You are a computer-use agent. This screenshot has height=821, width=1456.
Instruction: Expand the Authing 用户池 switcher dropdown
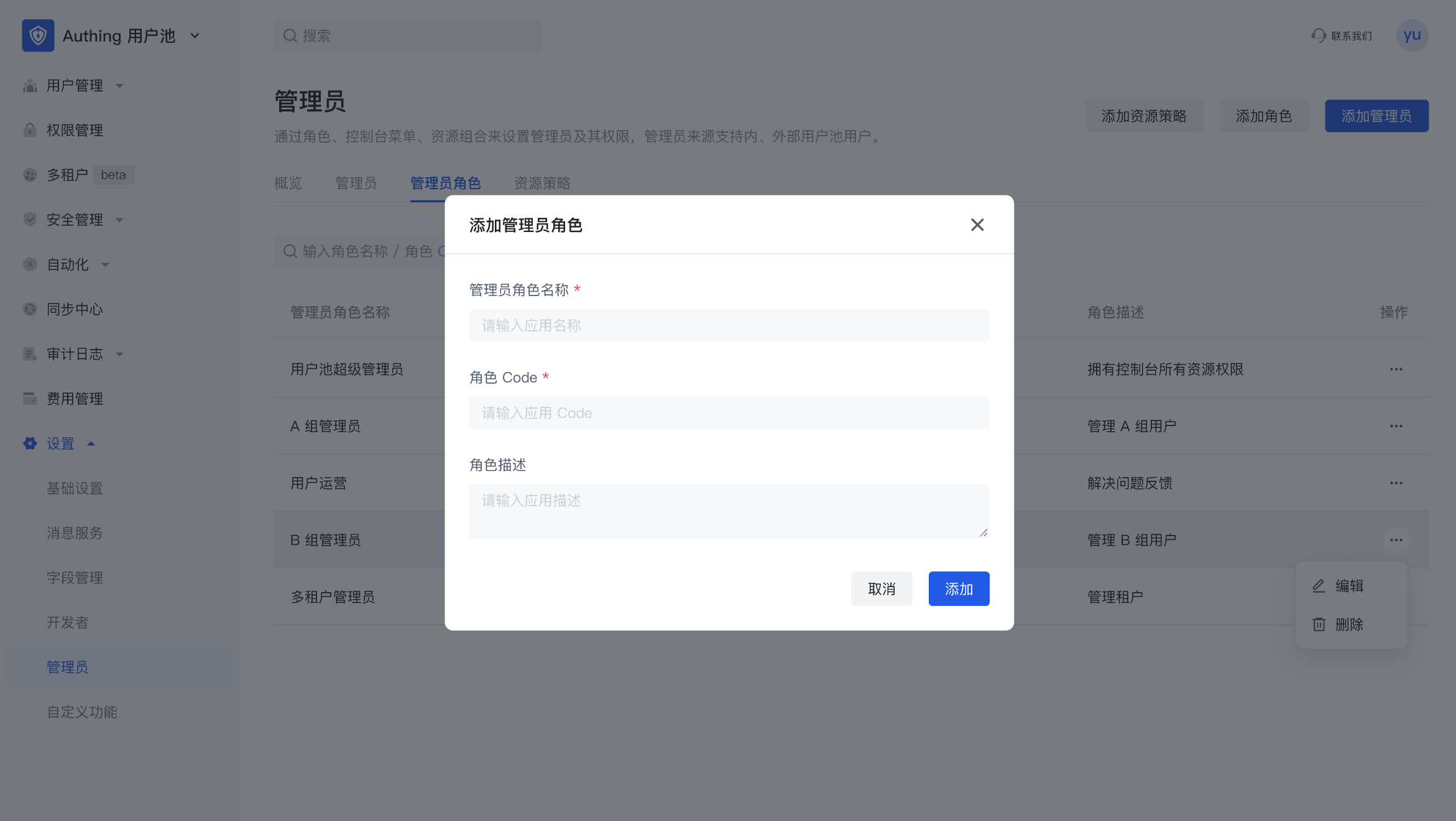point(195,36)
